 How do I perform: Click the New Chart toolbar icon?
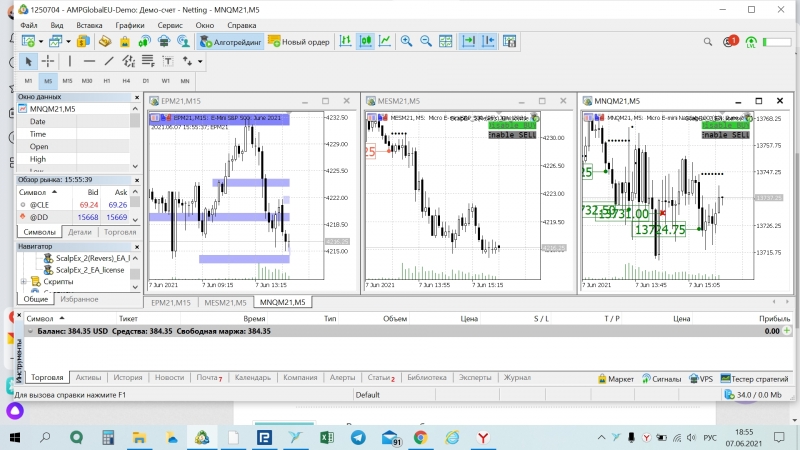[x=29, y=42]
